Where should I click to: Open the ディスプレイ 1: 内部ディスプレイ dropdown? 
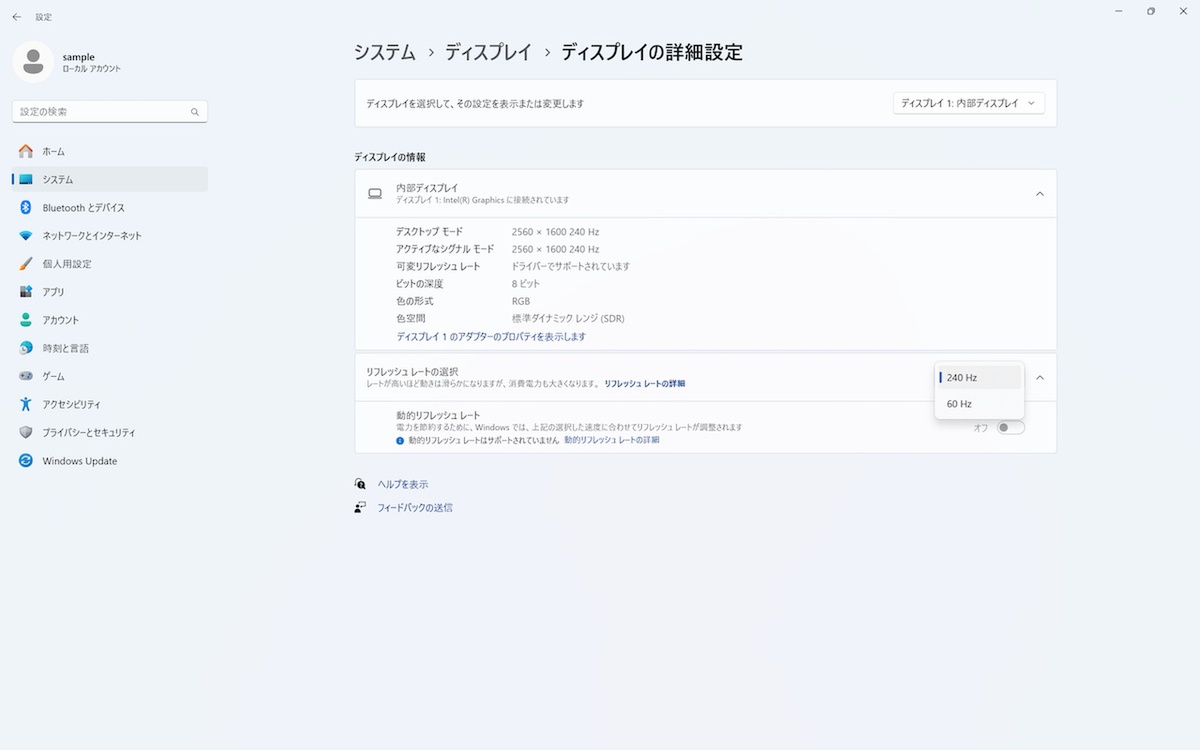click(x=968, y=103)
